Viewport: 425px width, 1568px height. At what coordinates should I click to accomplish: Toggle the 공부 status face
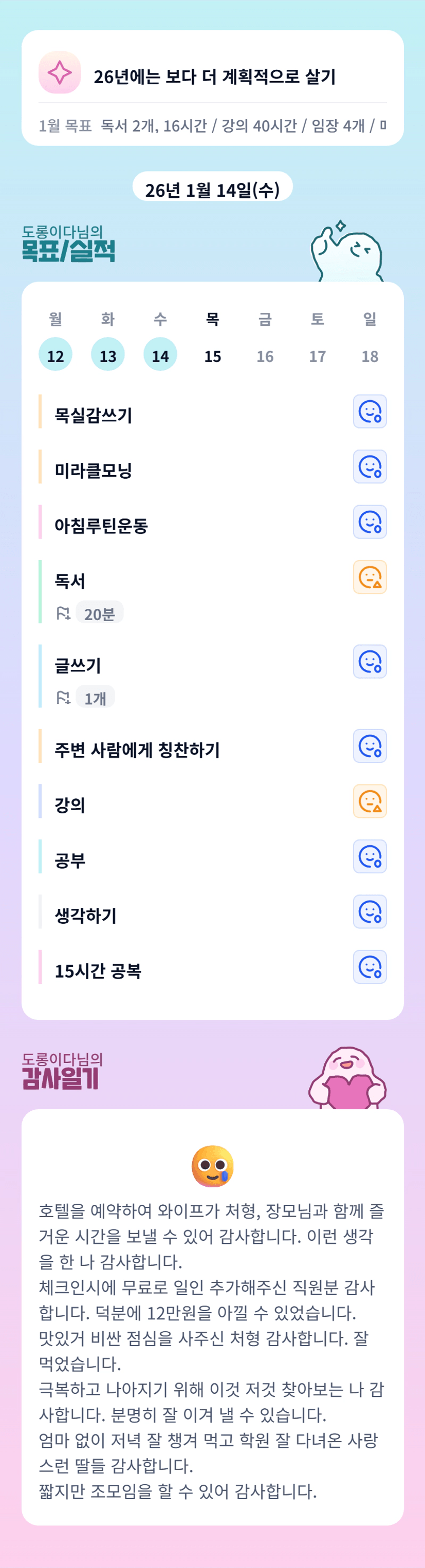point(369,856)
